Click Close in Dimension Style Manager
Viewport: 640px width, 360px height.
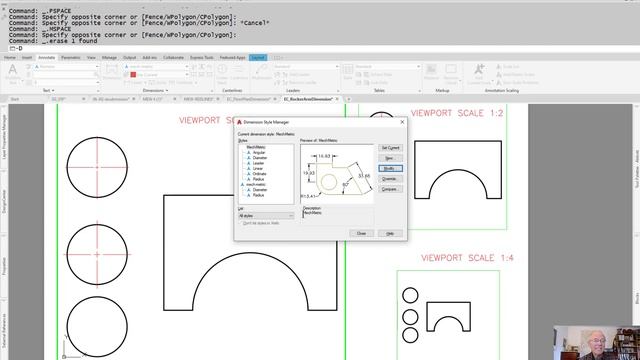click(362, 233)
